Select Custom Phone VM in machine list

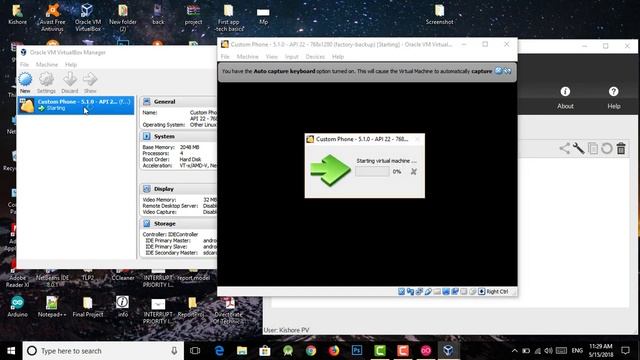click(76, 105)
